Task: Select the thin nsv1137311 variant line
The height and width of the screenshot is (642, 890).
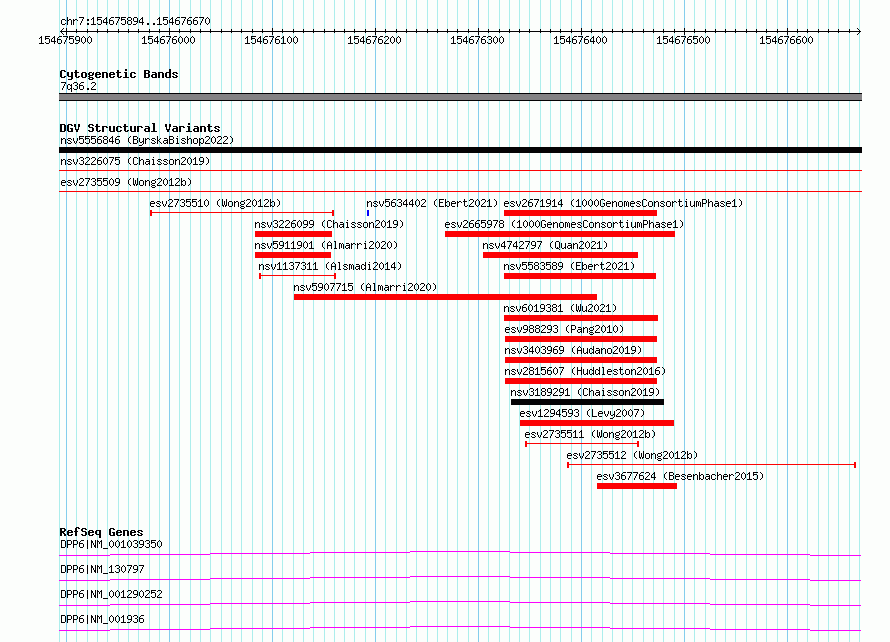Action: click(x=297, y=276)
